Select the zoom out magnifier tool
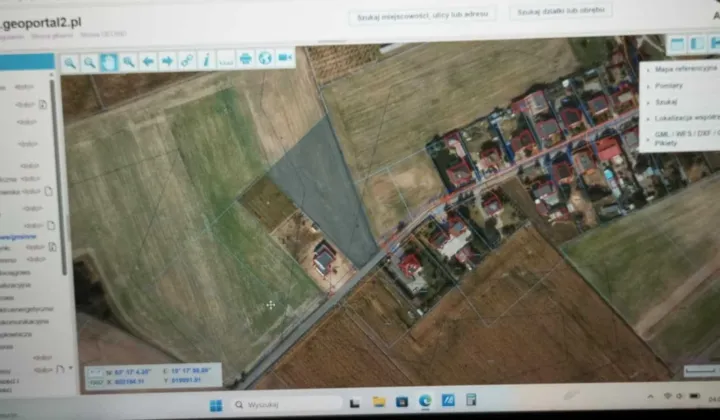Viewport: 720px width, 420px height. (90, 63)
